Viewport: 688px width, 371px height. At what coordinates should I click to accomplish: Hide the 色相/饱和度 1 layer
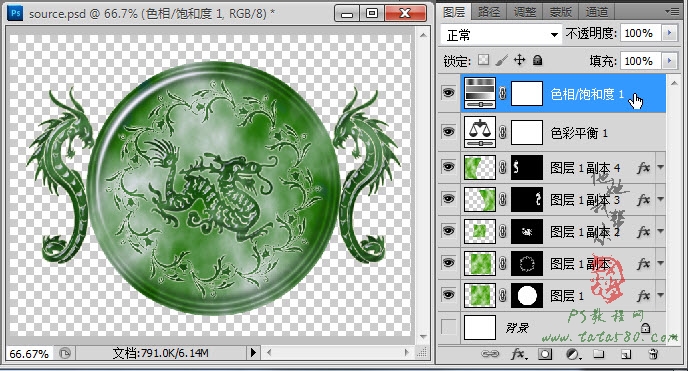448,93
